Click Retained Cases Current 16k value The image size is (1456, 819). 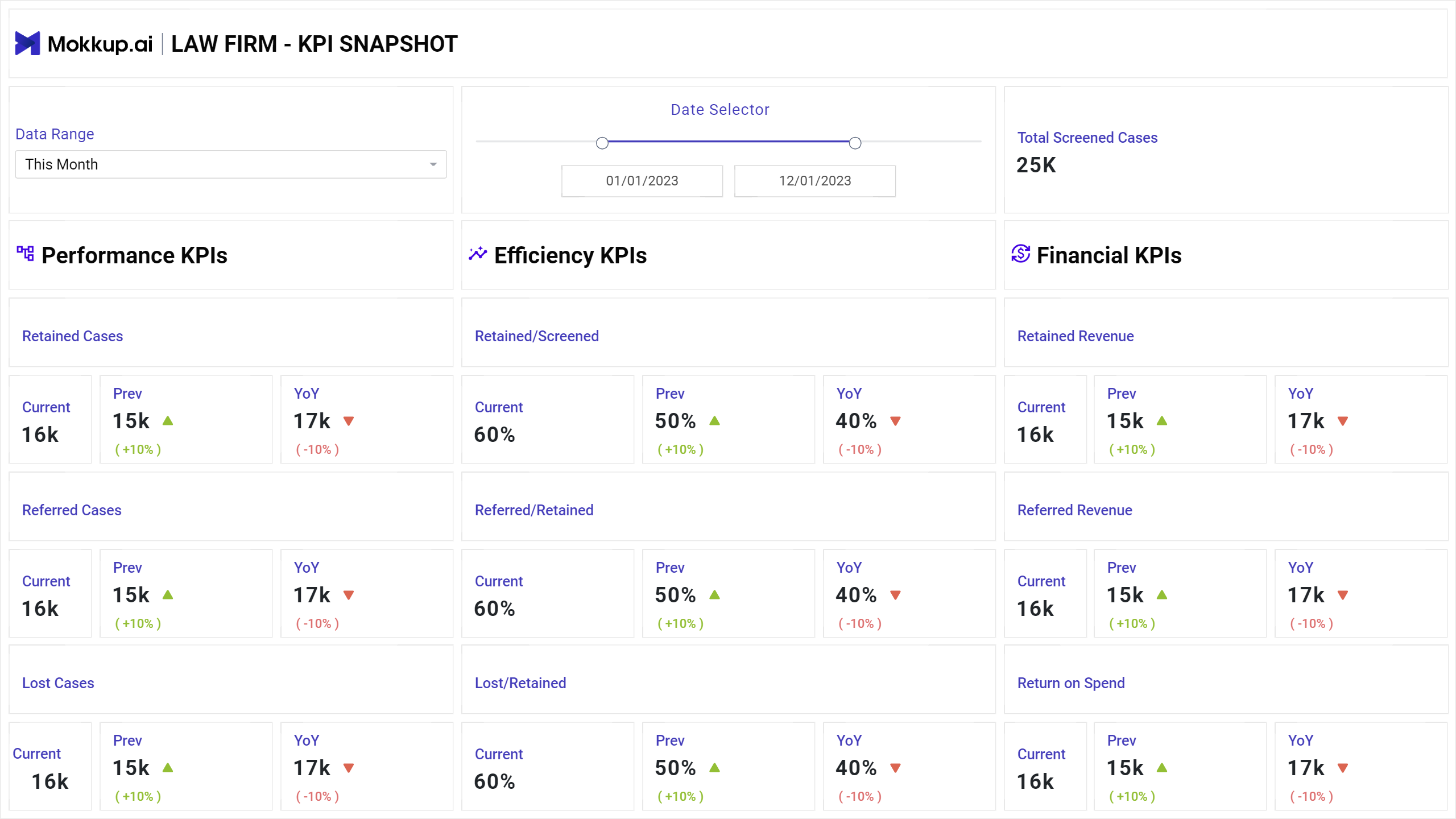(40, 435)
